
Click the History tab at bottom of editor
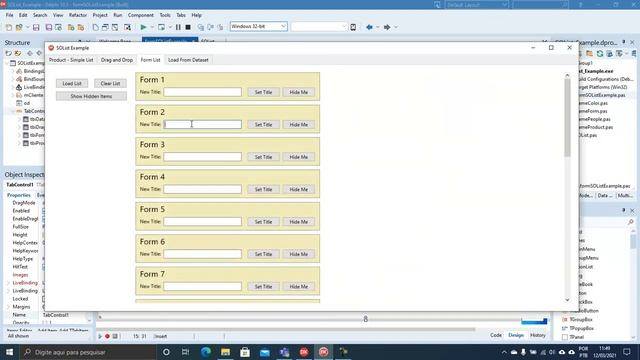click(x=538, y=335)
